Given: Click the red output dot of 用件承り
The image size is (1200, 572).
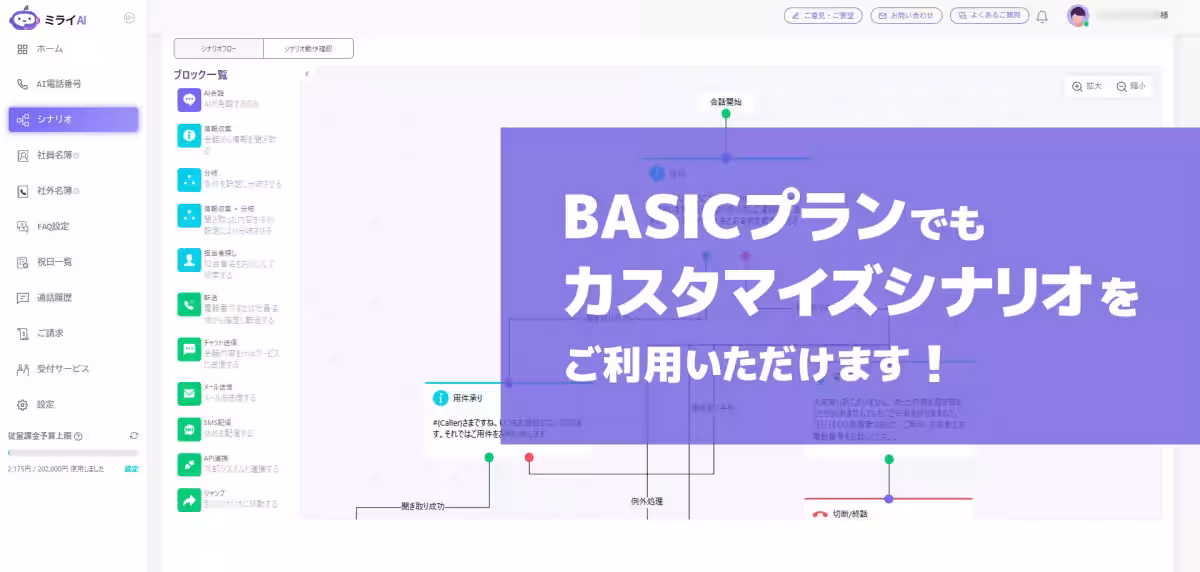Looking at the screenshot, I should [x=529, y=457].
